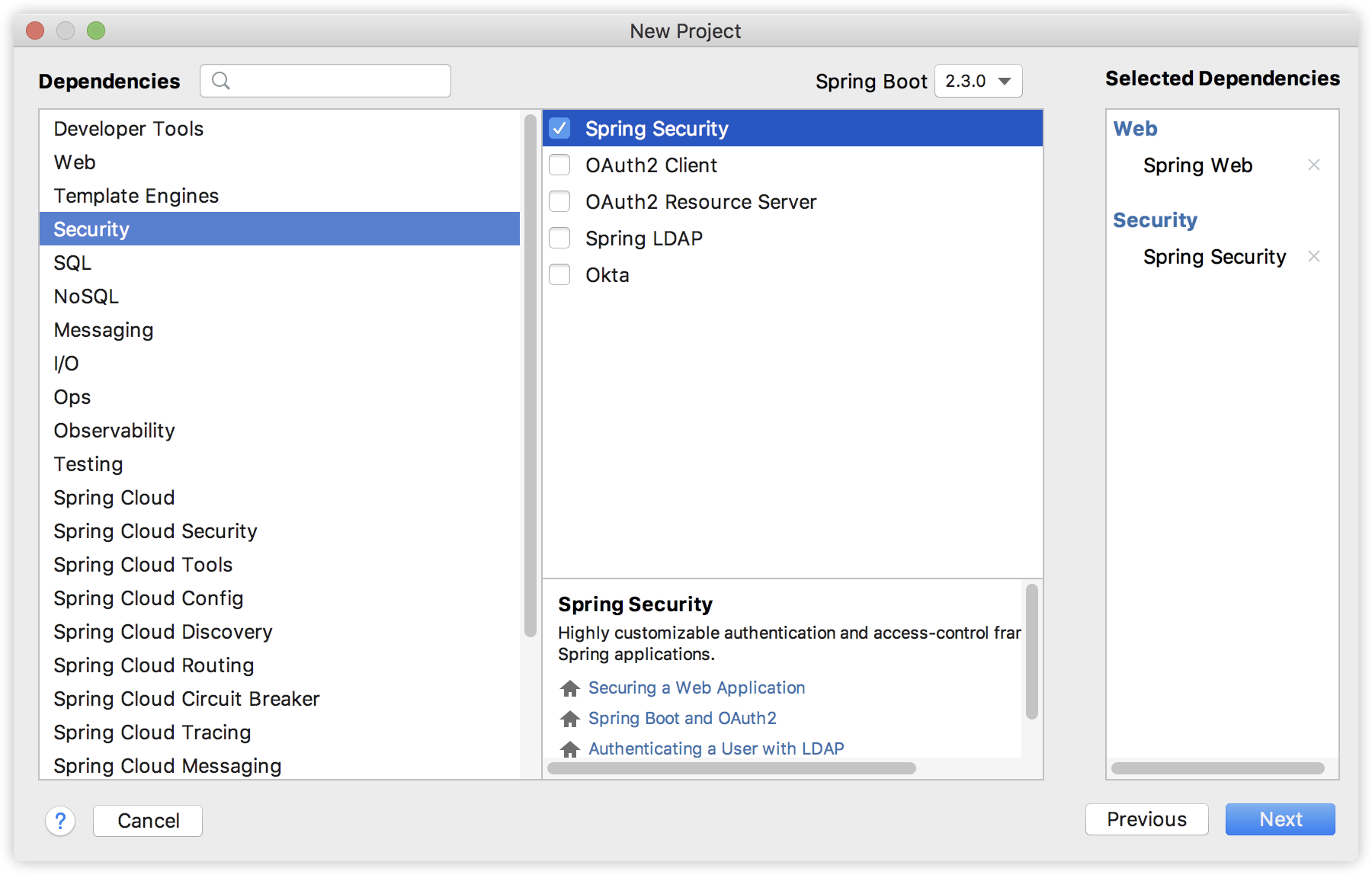Enable the Spring LDAP dependency
This screenshot has height=875, width=1372.
tap(560, 238)
